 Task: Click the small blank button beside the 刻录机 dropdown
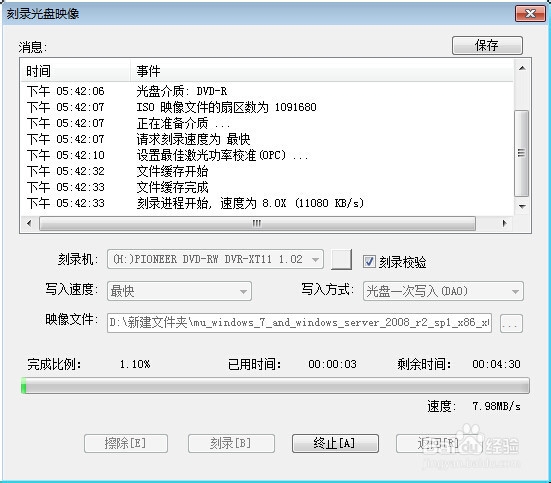point(341,259)
